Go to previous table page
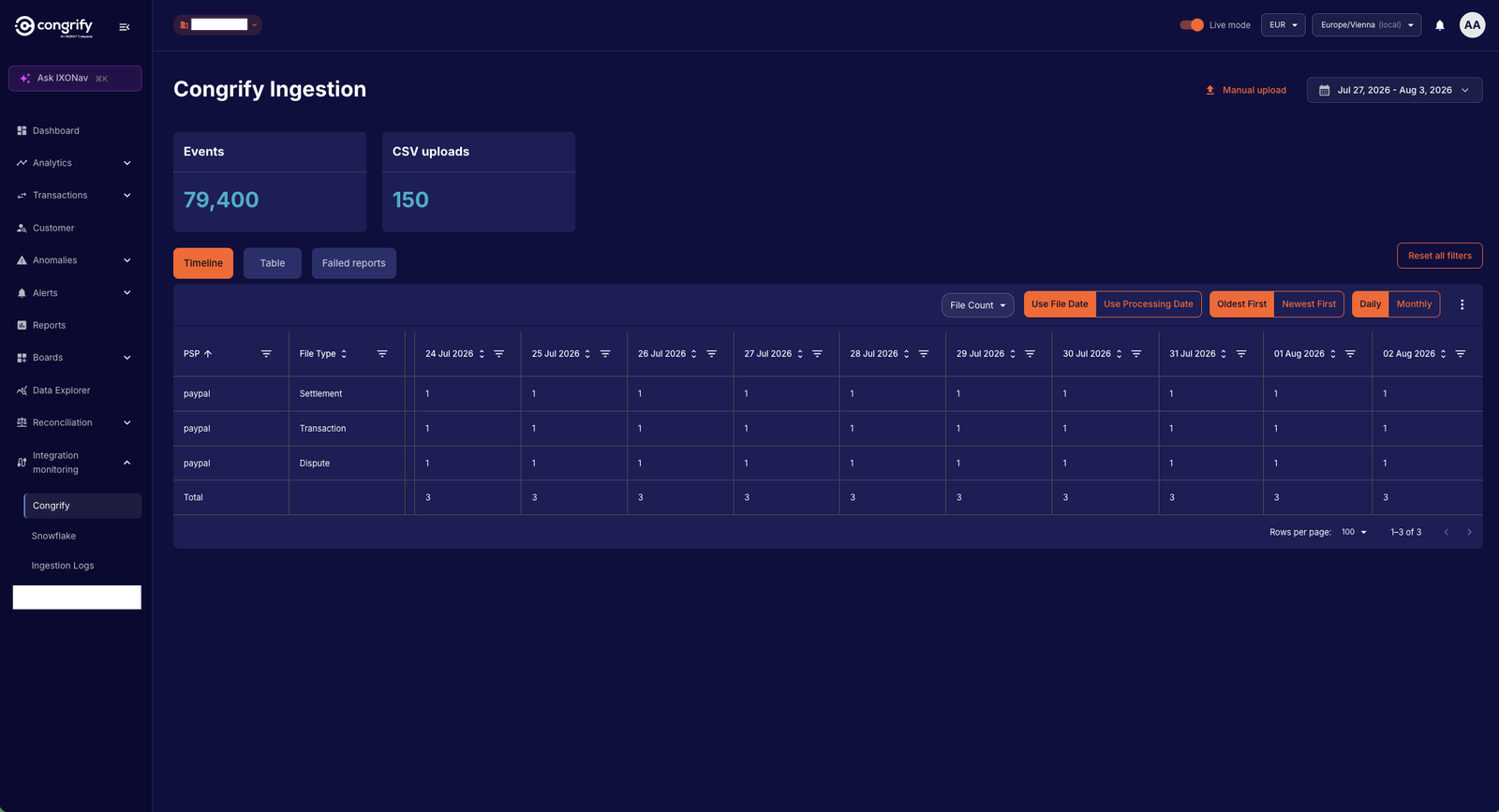The image size is (1499, 812). [1447, 532]
